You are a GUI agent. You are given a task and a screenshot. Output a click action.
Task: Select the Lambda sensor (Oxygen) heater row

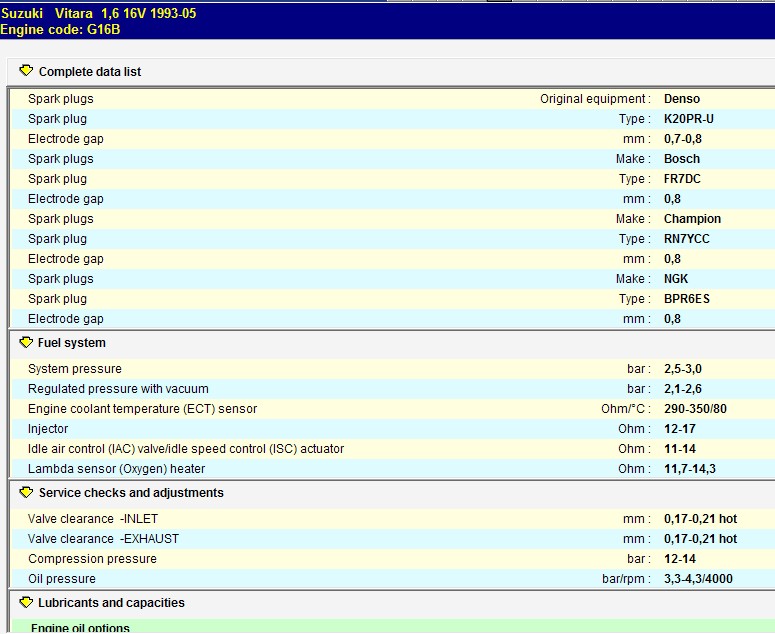(116, 469)
